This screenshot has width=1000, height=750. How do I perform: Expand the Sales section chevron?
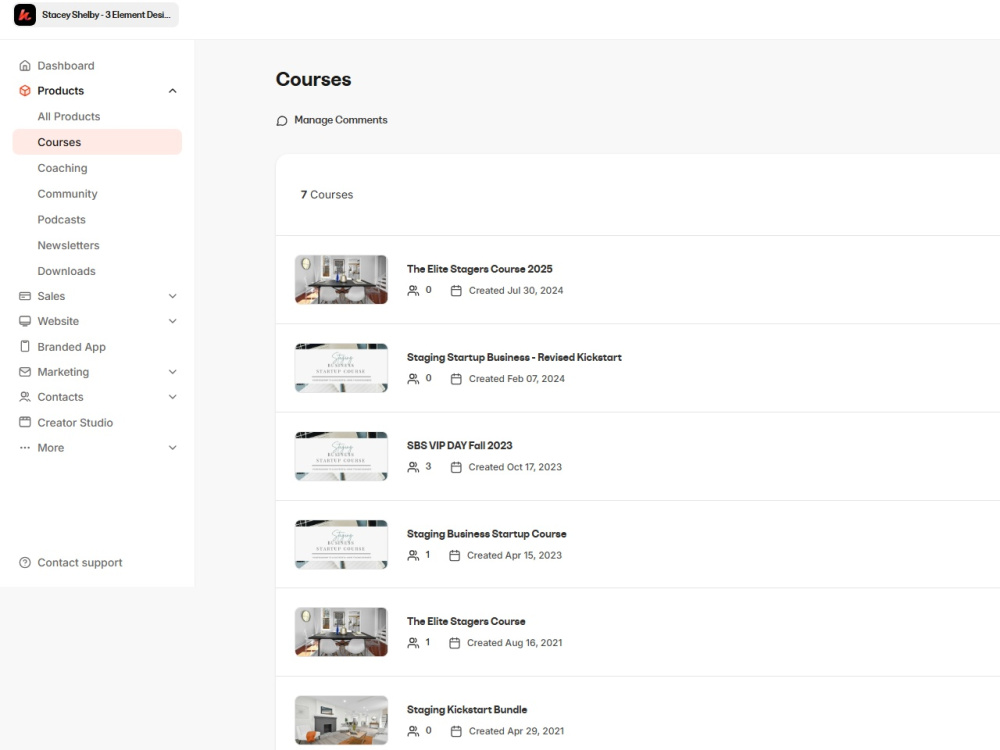(x=172, y=296)
